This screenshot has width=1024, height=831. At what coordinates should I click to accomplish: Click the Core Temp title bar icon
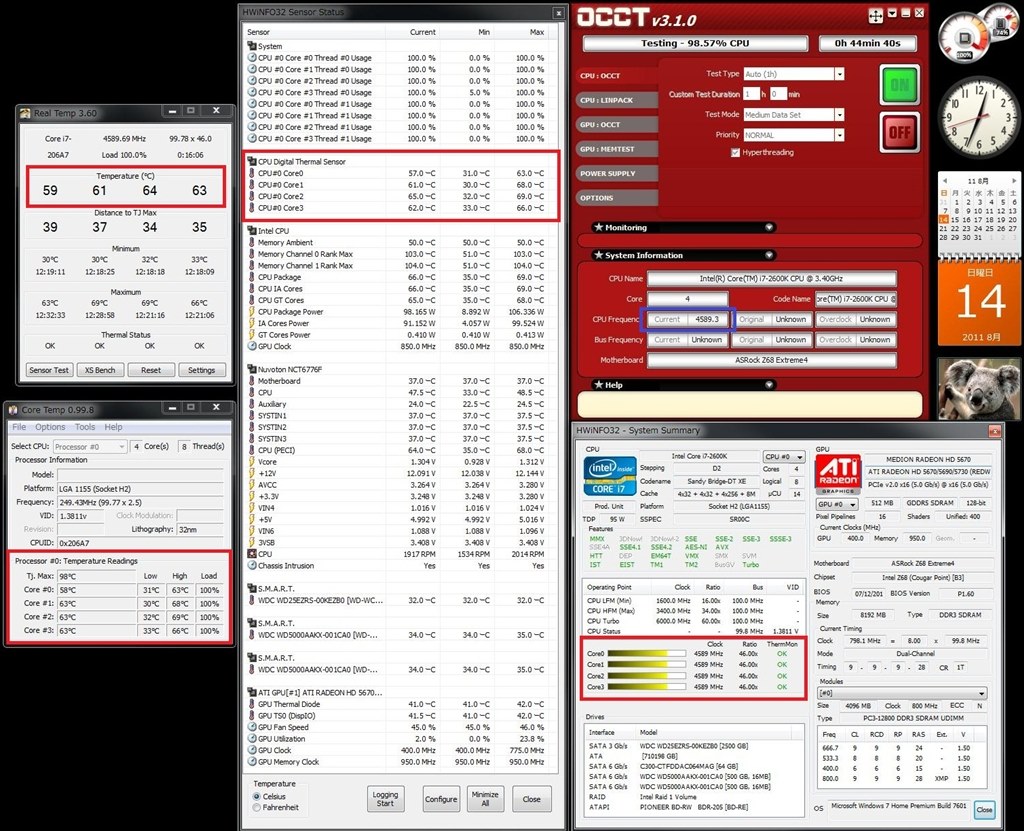click(12, 410)
